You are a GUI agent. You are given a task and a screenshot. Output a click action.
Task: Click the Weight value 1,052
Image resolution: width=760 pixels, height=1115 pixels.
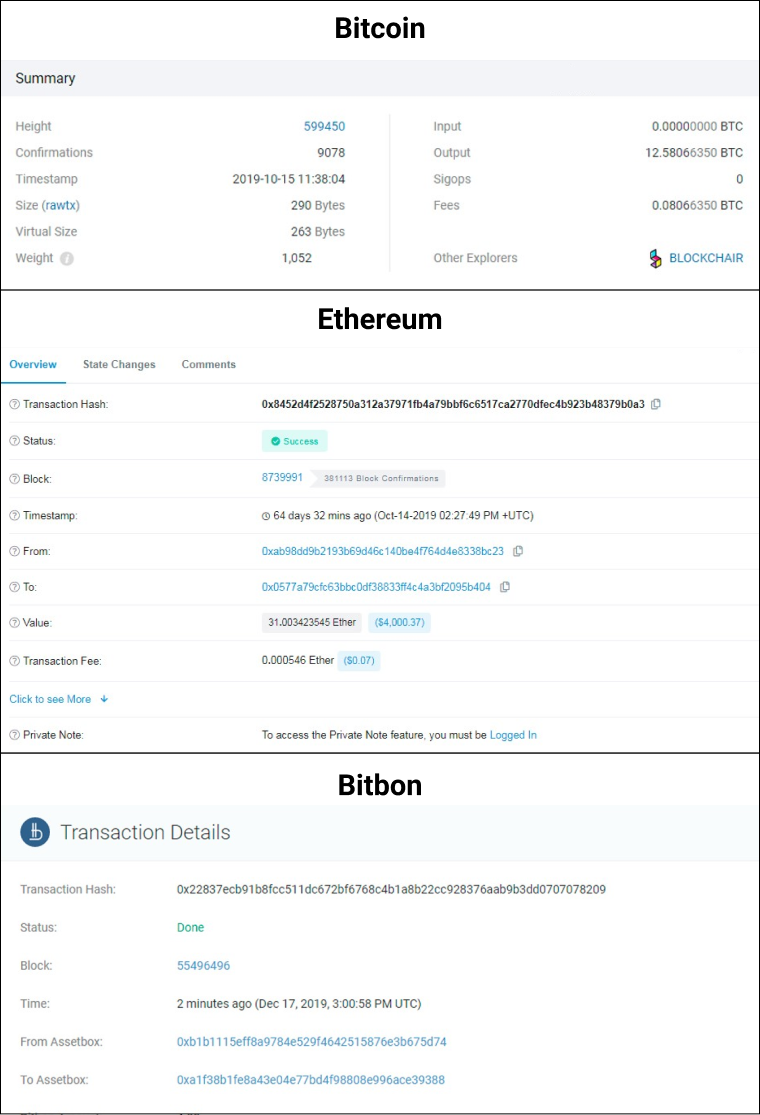(296, 258)
